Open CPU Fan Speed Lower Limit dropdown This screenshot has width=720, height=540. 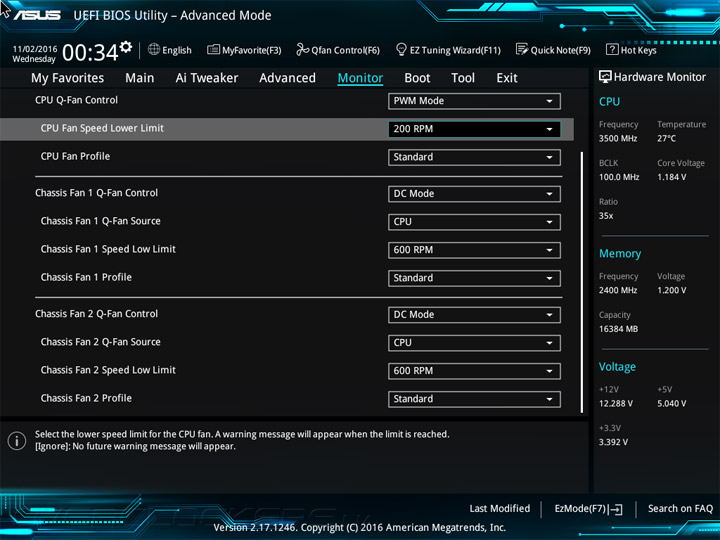point(474,129)
